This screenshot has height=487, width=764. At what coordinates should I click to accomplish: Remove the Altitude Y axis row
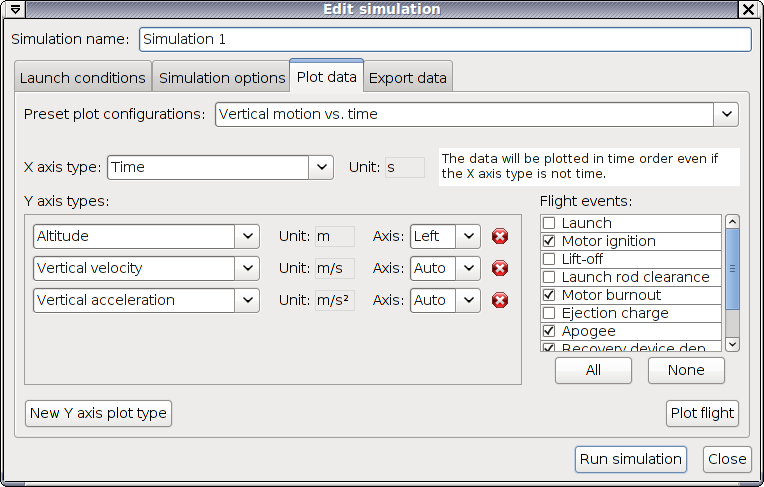pos(500,237)
